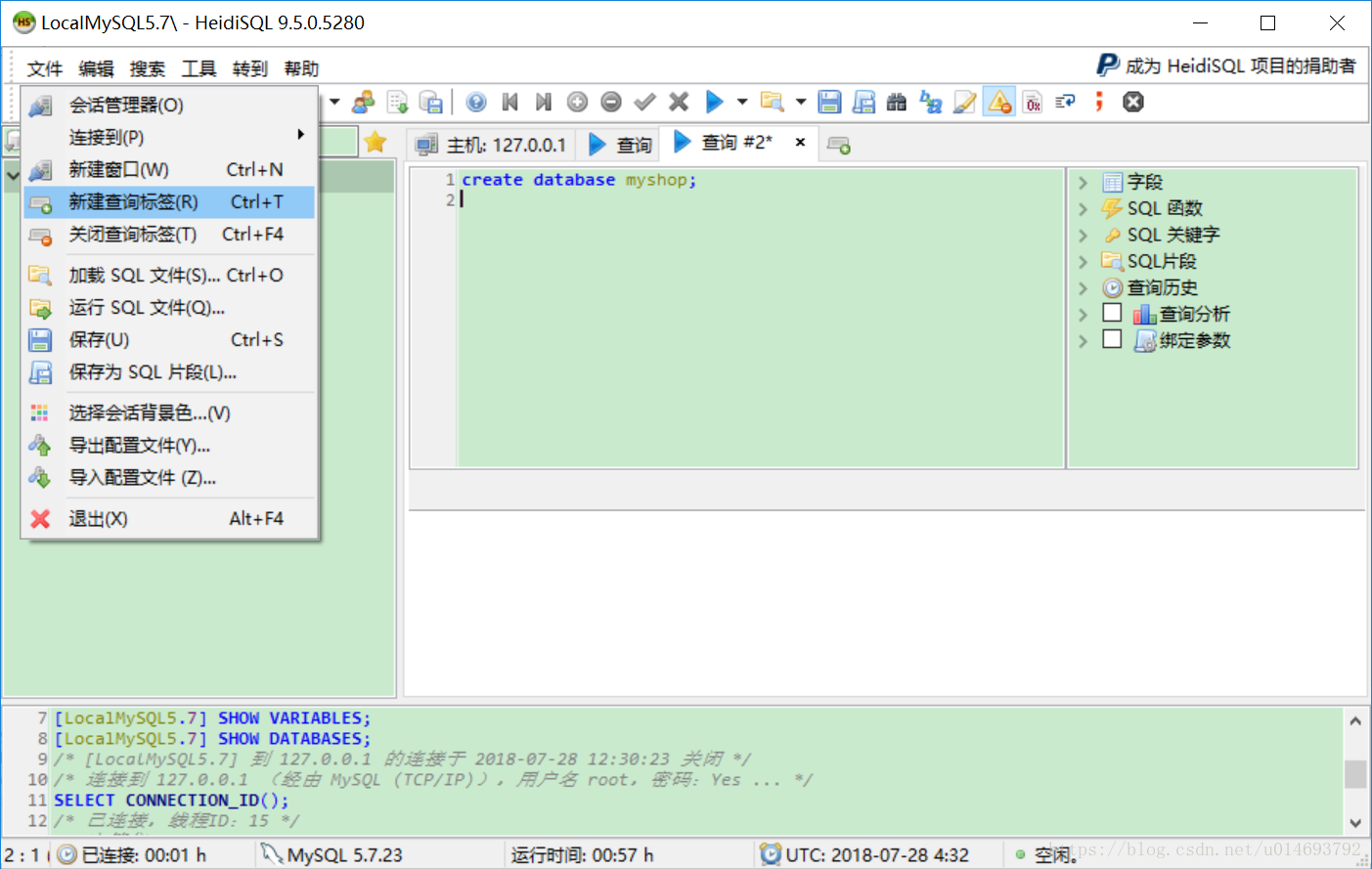Screen dimensions: 1372x869
Task: Expand the 绑定参数 helper node
Action: coord(1083,341)
